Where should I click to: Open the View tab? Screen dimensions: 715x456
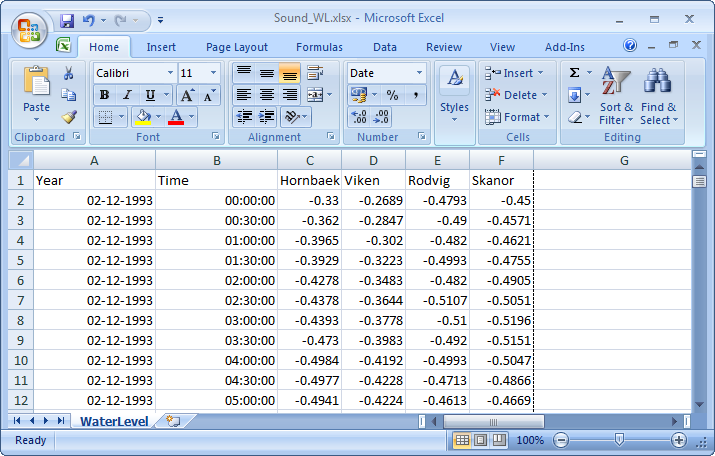tap(502, 47)
